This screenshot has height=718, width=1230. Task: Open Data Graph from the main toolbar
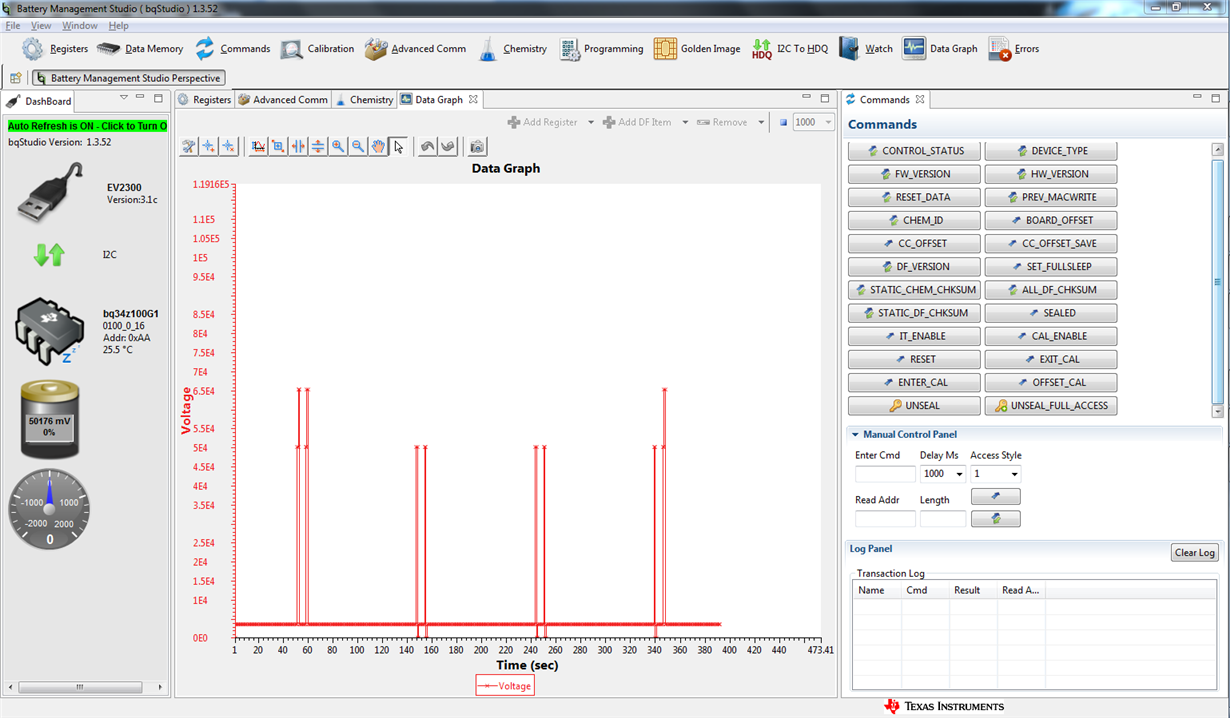pos(939,48)
